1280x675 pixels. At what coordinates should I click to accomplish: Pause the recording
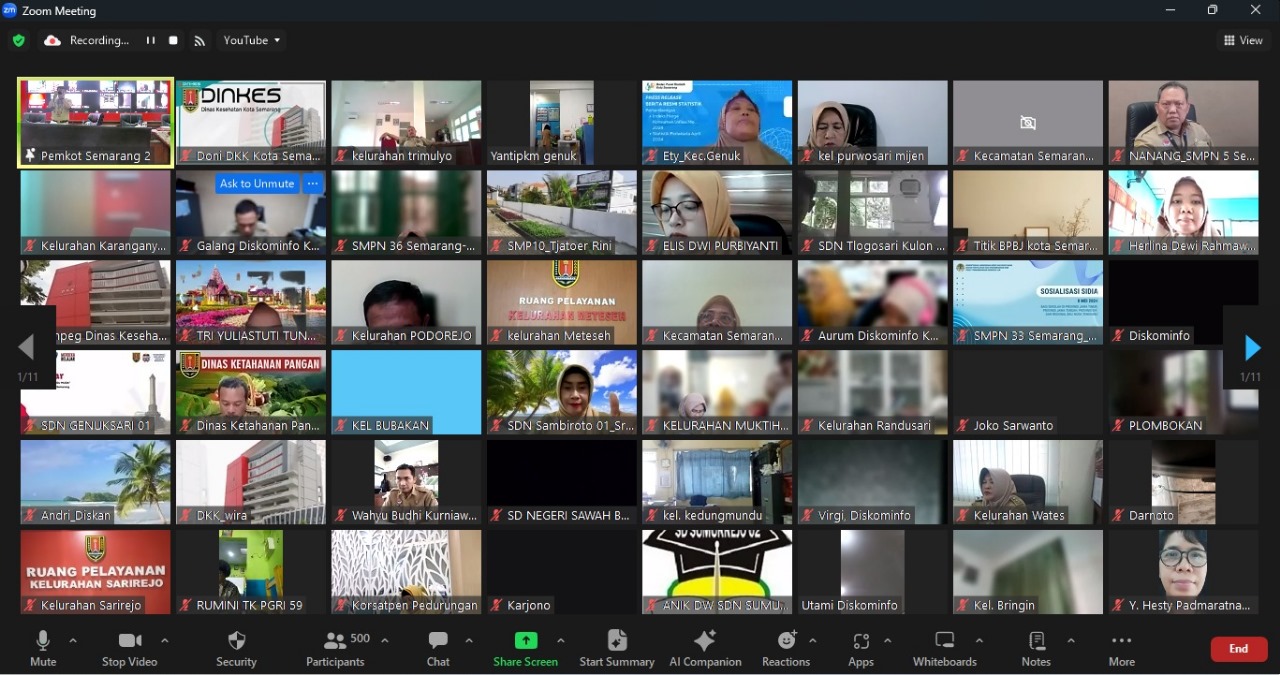click(x=151, y=41)
